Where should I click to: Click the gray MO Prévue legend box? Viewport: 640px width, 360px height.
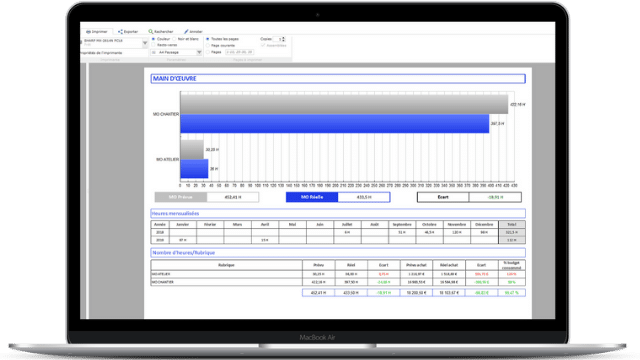tap(181, 197)
